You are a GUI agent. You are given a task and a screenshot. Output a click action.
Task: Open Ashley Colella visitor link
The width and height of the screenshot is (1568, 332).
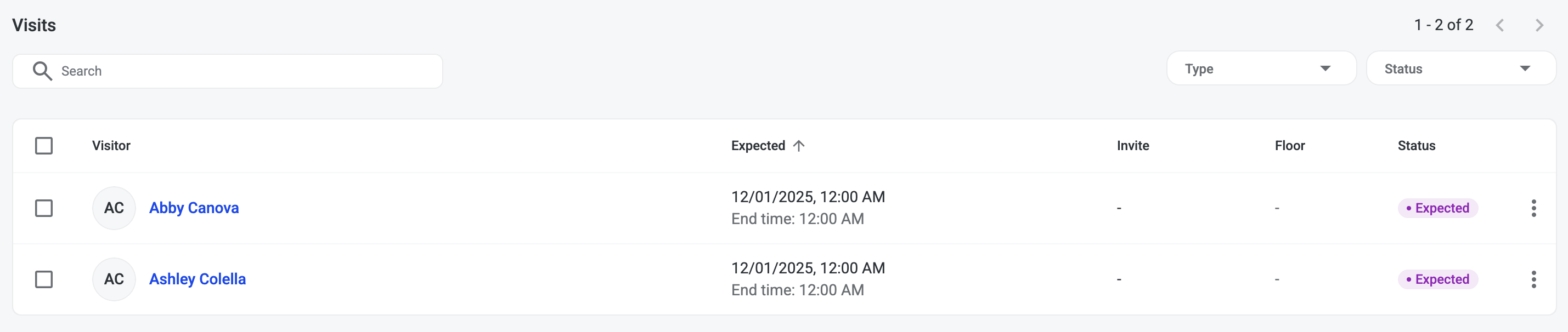coord(198,279)
